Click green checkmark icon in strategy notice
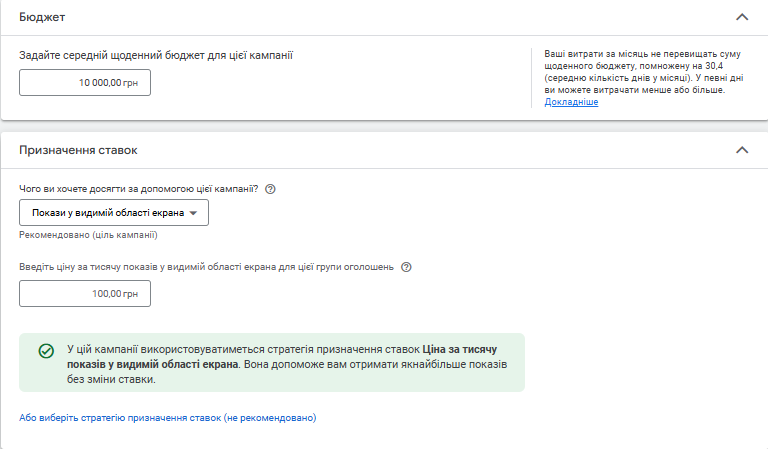 [46, 351]
